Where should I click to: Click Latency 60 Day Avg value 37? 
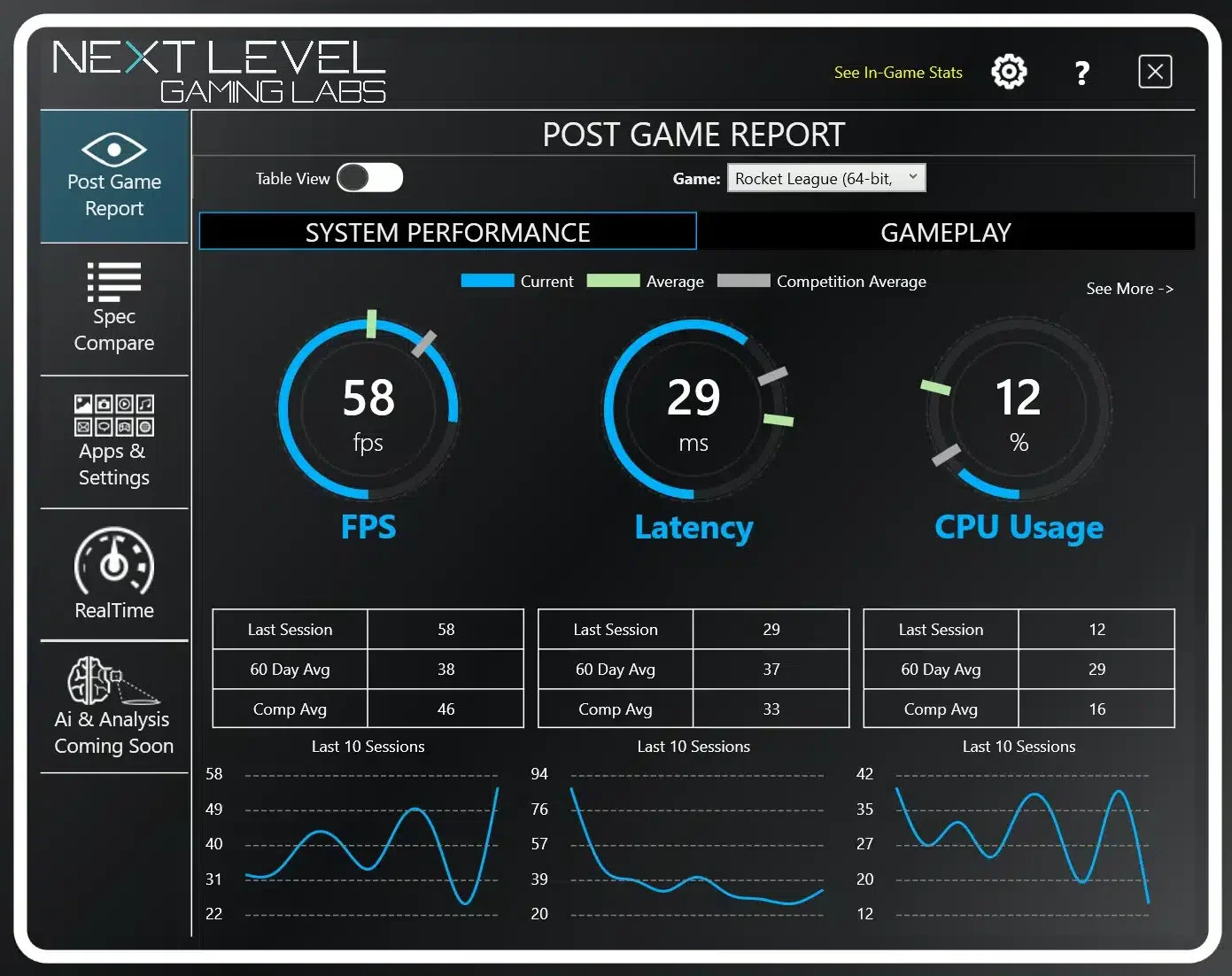771,670
